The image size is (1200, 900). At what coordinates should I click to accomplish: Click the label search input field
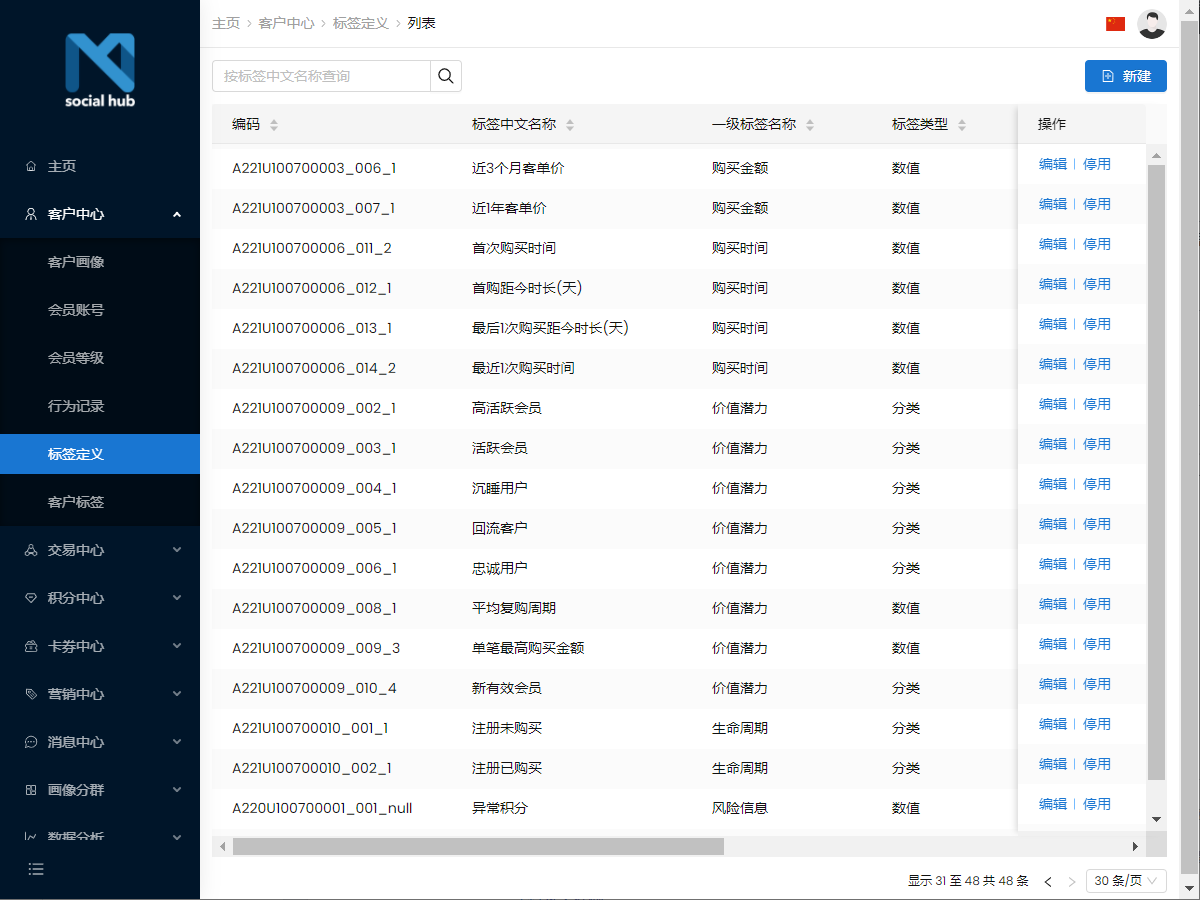click(320, 75)
